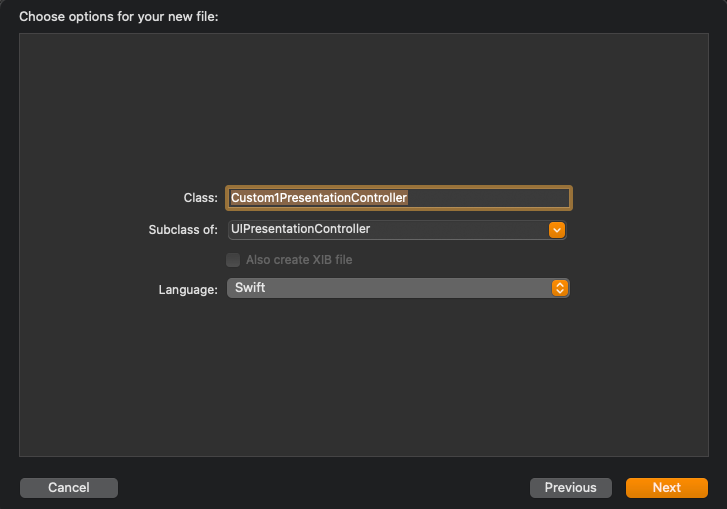The height and width of the screenshot is (509, 727).
Task: Click the orange Subclass dropdown arrow icon
Action: pyautogui.click(x=556, y=230)
